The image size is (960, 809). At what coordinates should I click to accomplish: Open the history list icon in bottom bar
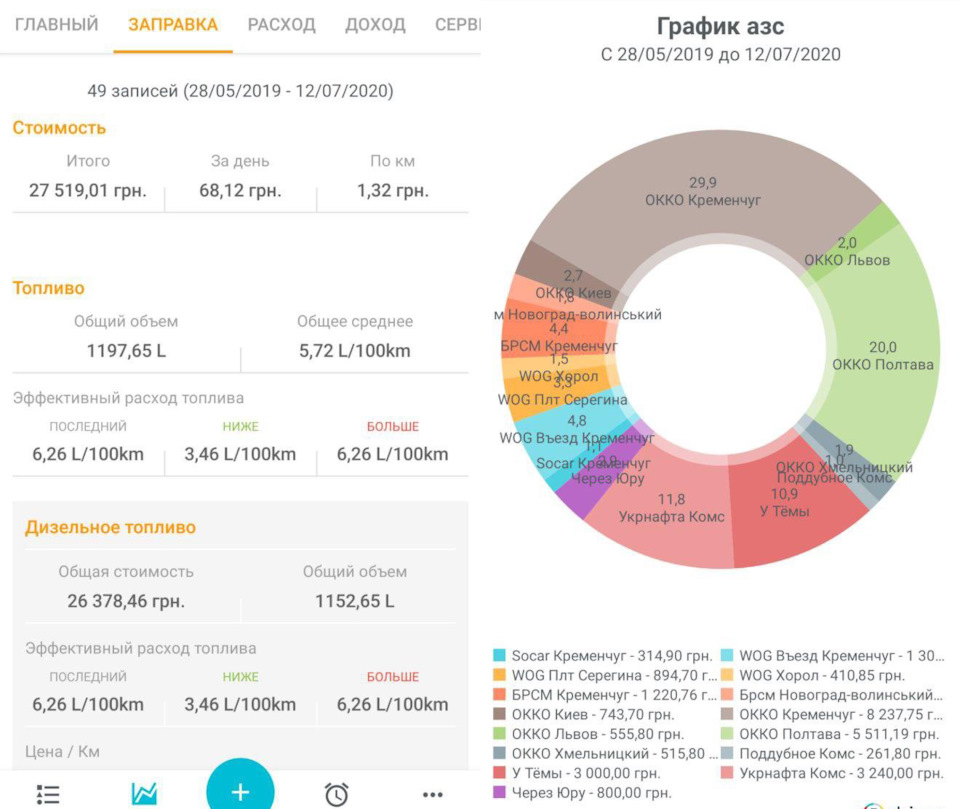click(48, 794)
